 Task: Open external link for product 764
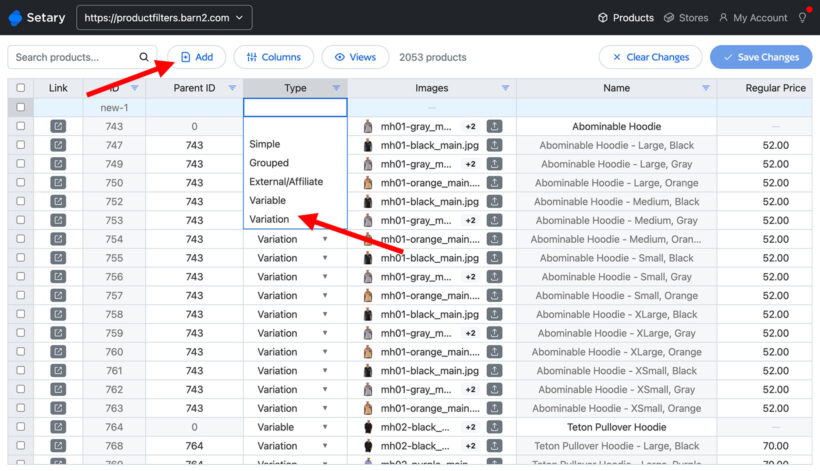58,427
